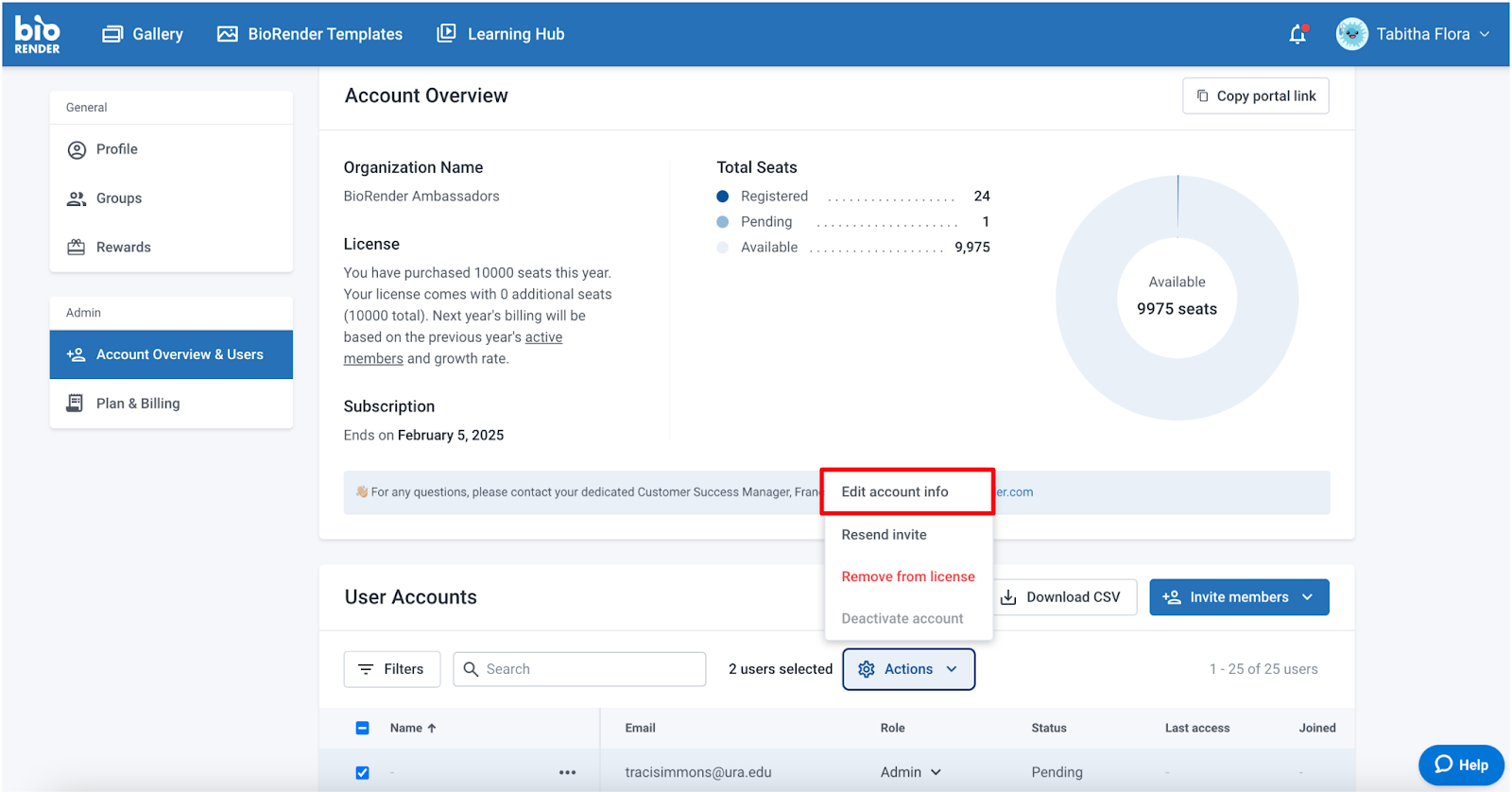Image resolution: width=1512 pixels, height=792 pixels.
Task: Click the three-dot menu for tracisimmons row
Action: pos(567,772)
